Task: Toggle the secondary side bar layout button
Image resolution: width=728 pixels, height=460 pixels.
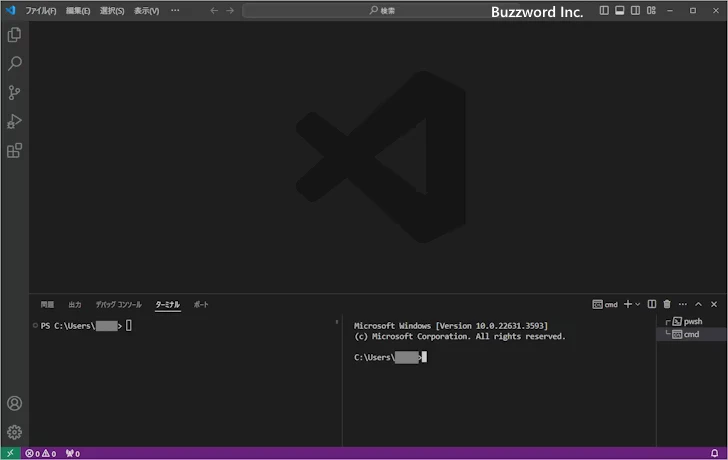Action: click(x=636, y=10)
